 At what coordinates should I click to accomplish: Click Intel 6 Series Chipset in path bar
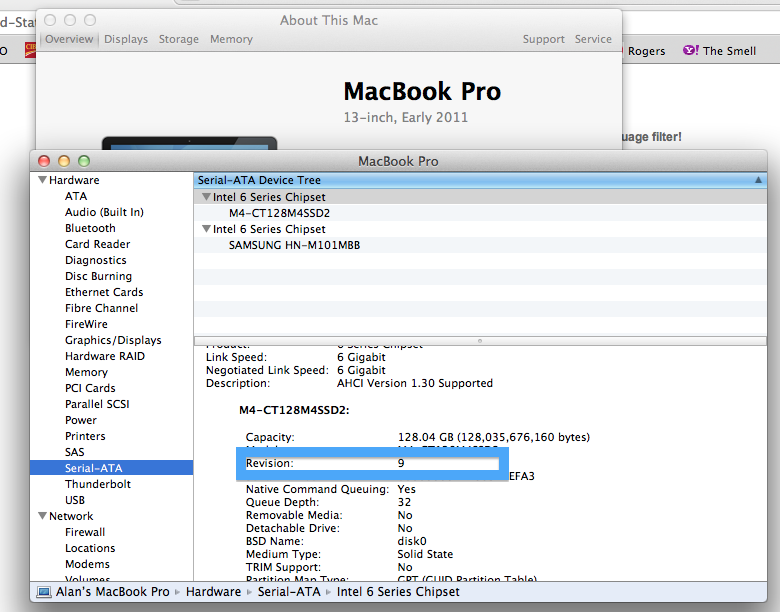[x=398, y=592]
